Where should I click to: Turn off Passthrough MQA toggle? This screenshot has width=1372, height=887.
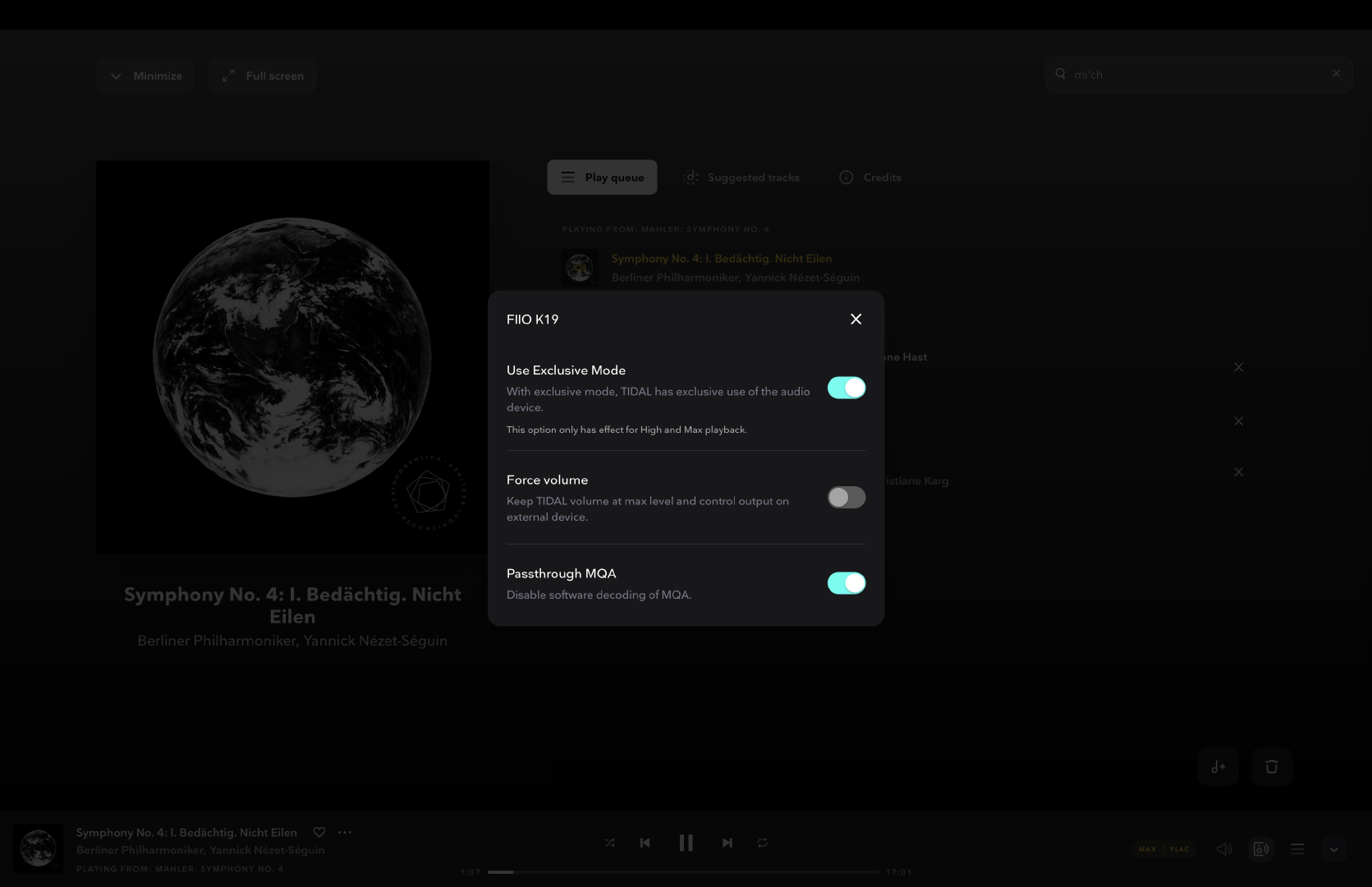[x=846, y=583]
